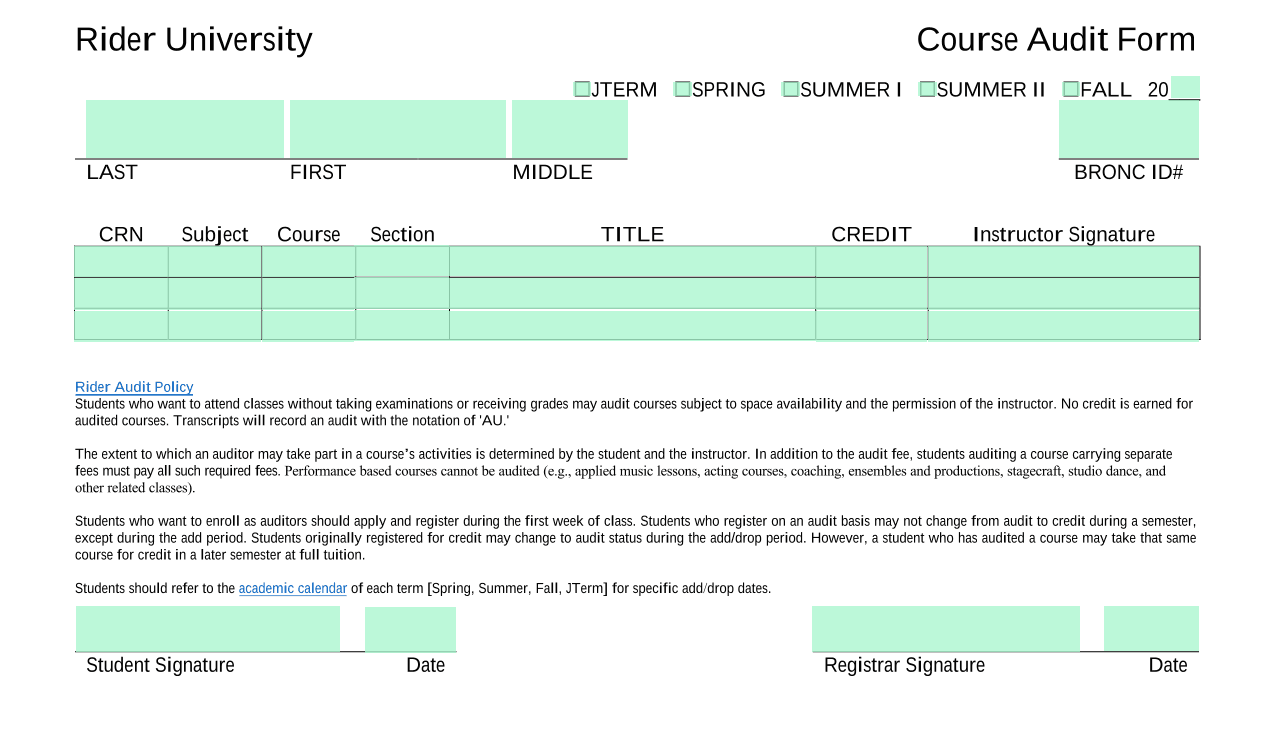Click the first row CRN field

coord(121,262)
